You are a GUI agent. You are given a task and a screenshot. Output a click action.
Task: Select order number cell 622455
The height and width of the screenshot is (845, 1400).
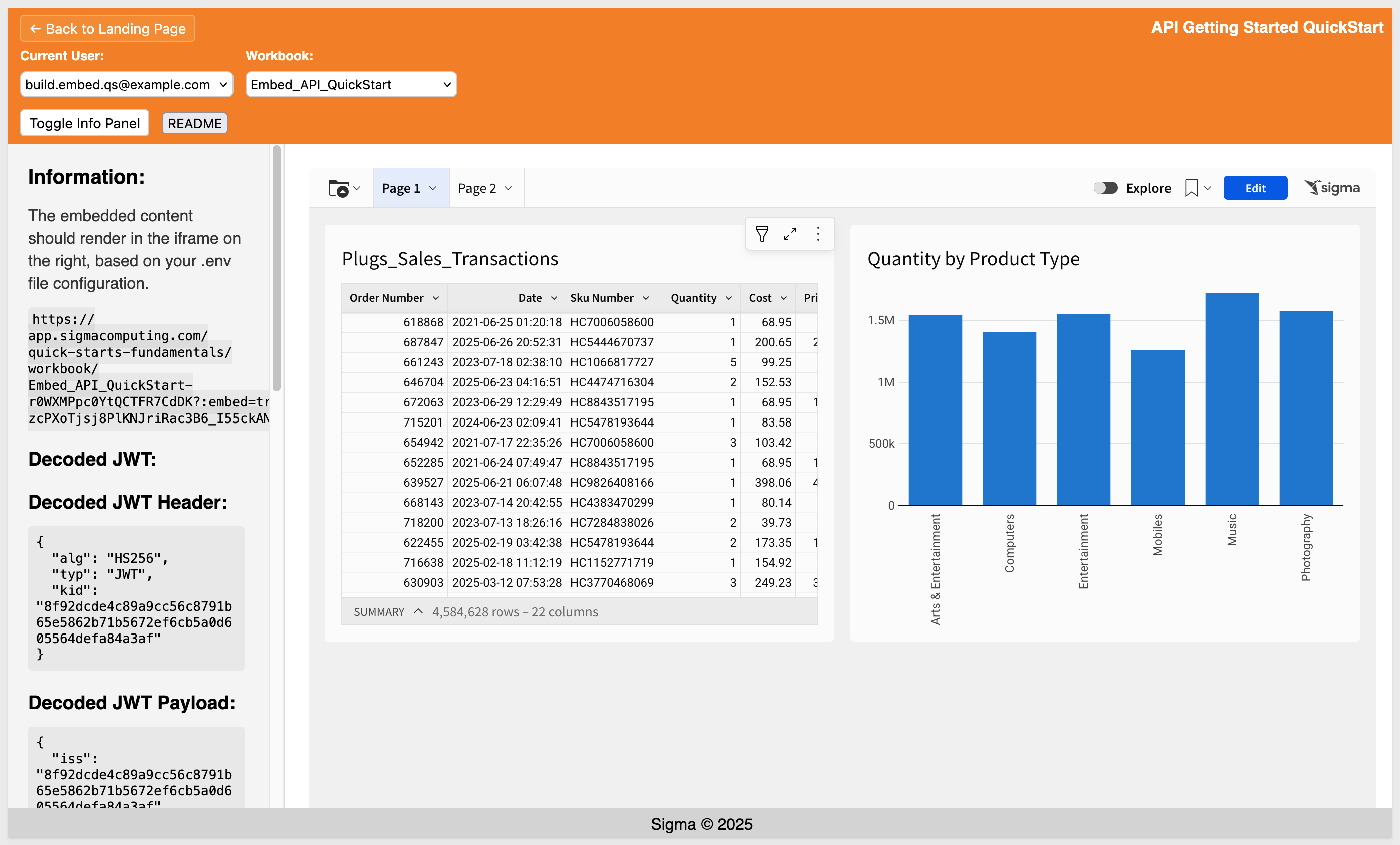[x=394, y=543]
